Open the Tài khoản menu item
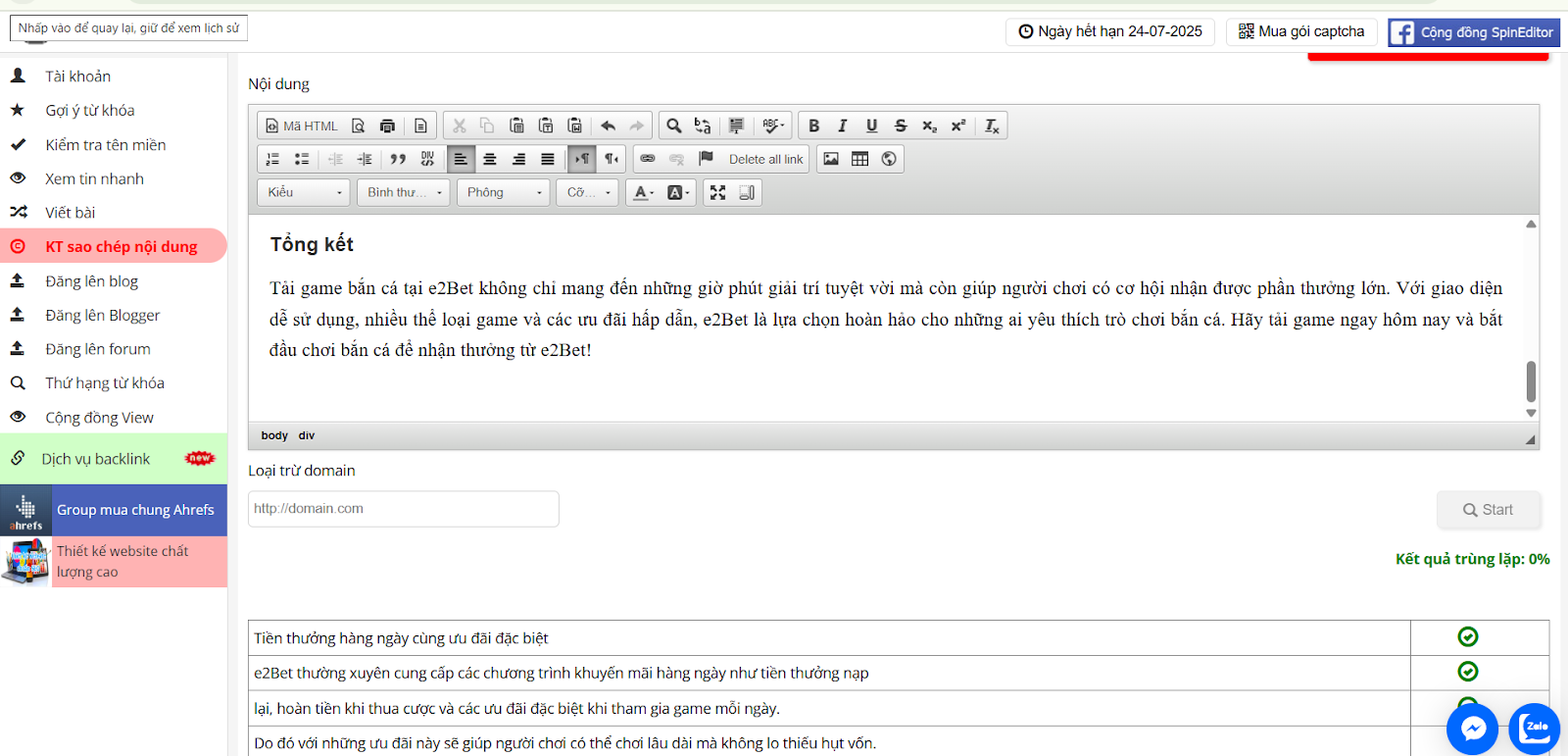The width and height of the screenshot is (1568, 756). click(77, 76)
